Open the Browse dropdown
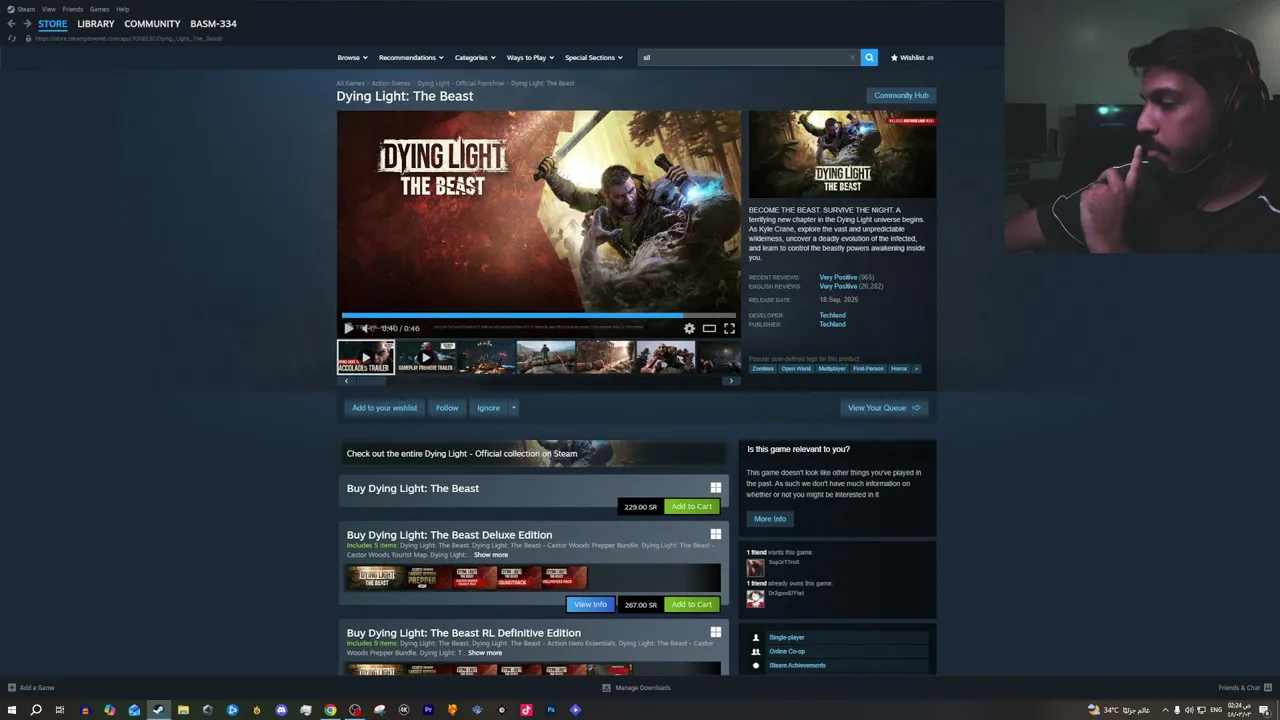 pos(351,57)
